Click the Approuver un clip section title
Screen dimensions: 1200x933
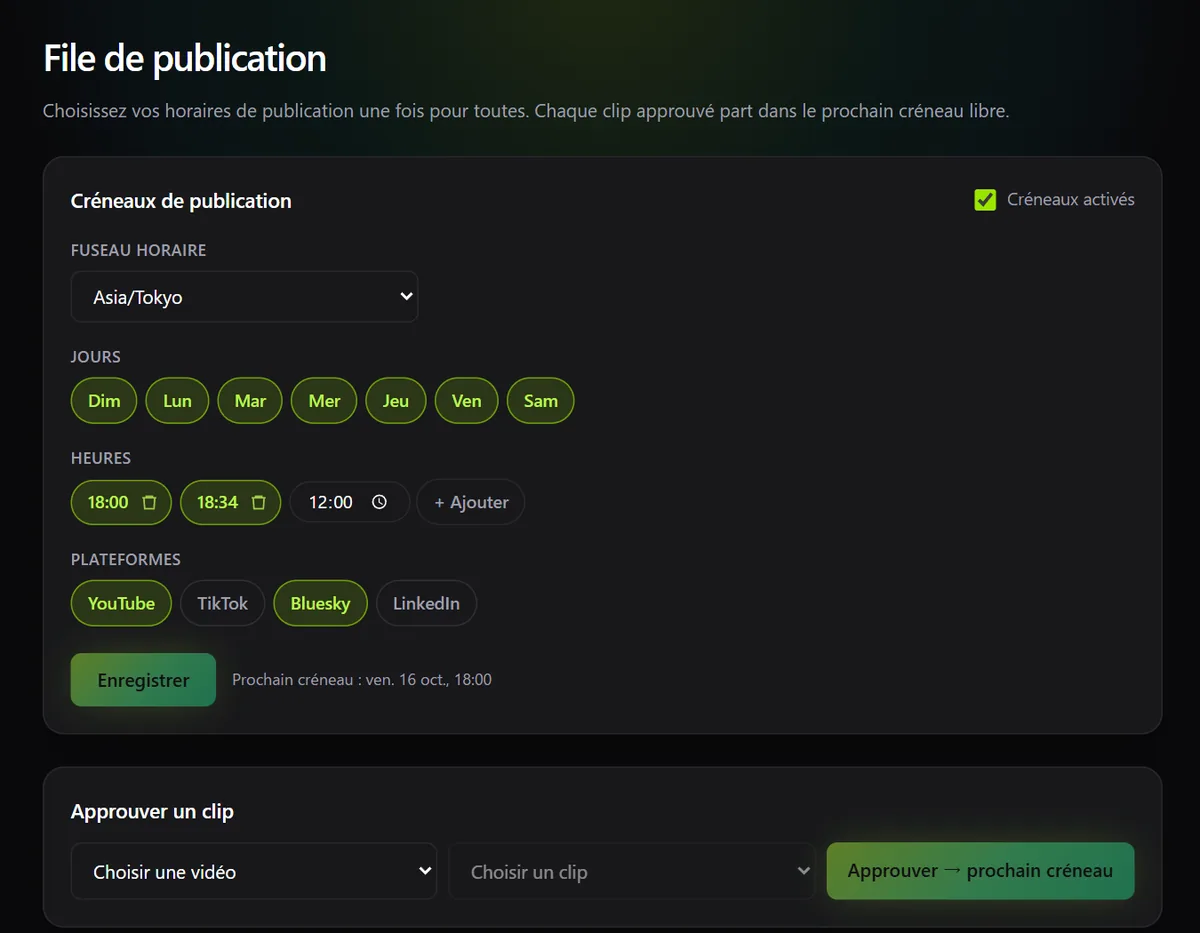tap(152, 812)
